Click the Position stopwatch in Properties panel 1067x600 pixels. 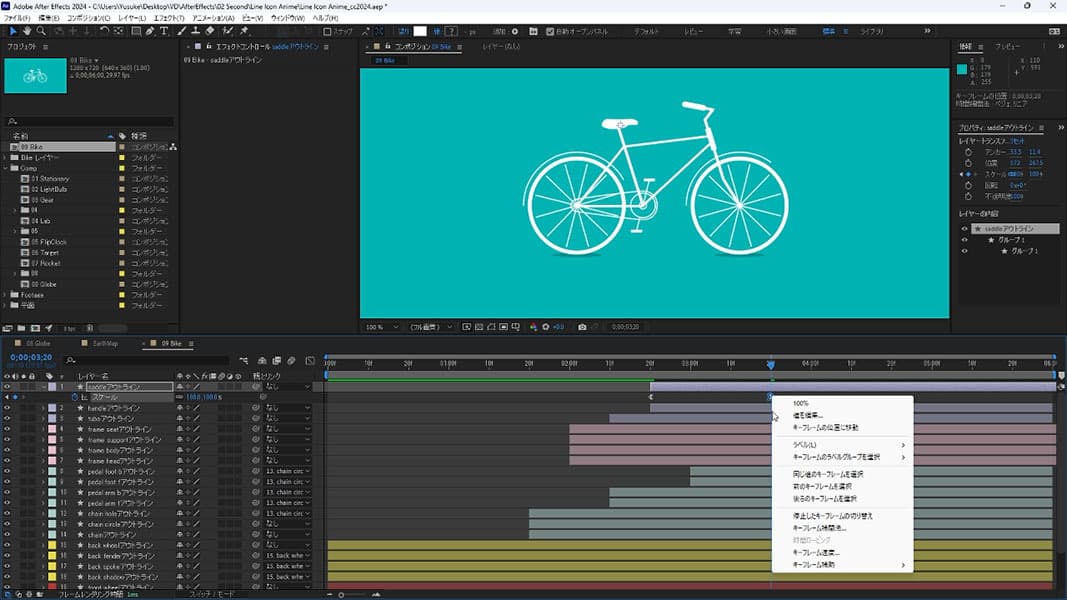[x=968, y=162]
